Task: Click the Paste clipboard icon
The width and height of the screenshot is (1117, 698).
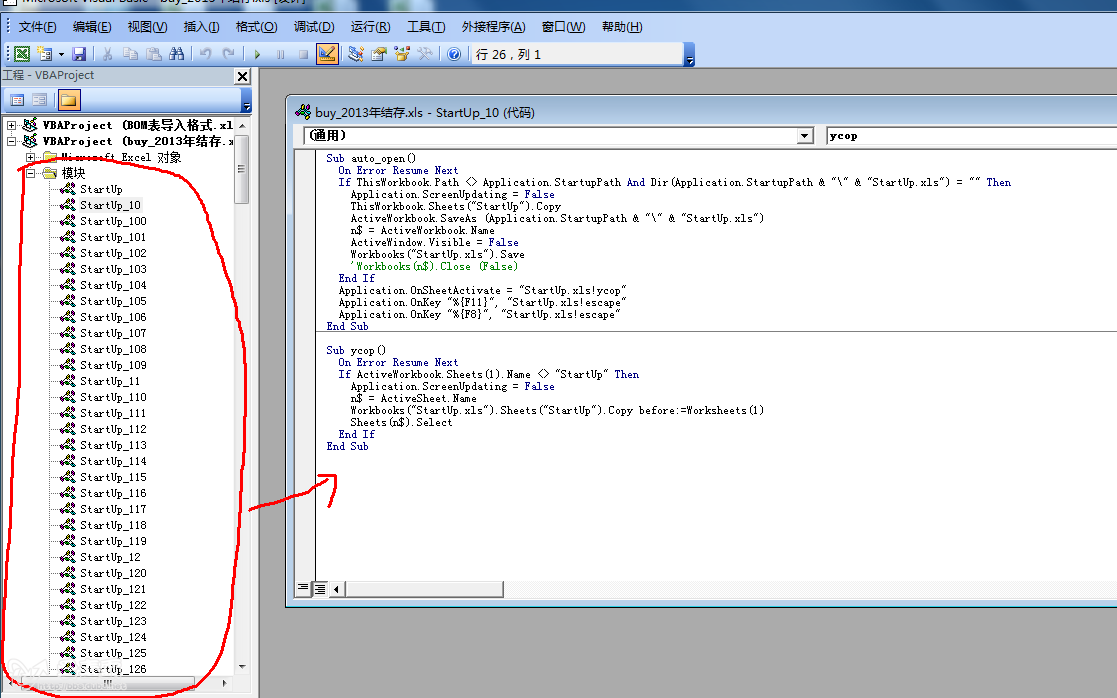Action: (x=153, y=54)
